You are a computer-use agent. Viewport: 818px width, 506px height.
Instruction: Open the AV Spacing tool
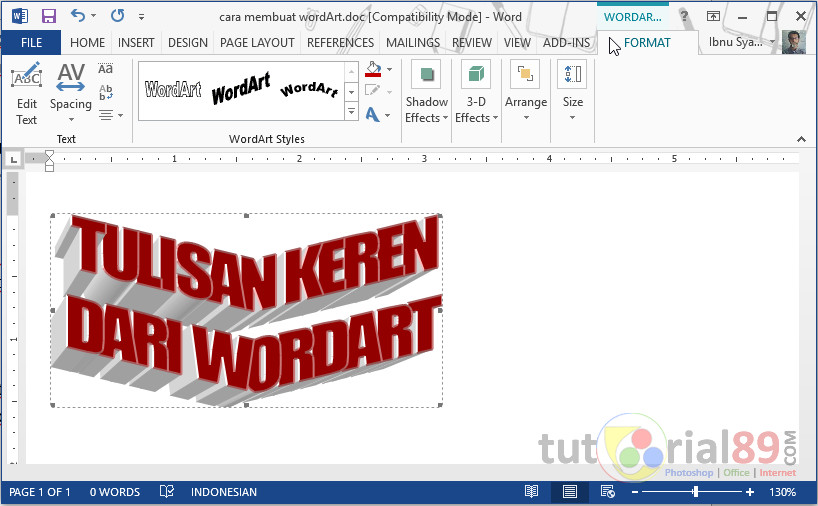click(70, 92)
